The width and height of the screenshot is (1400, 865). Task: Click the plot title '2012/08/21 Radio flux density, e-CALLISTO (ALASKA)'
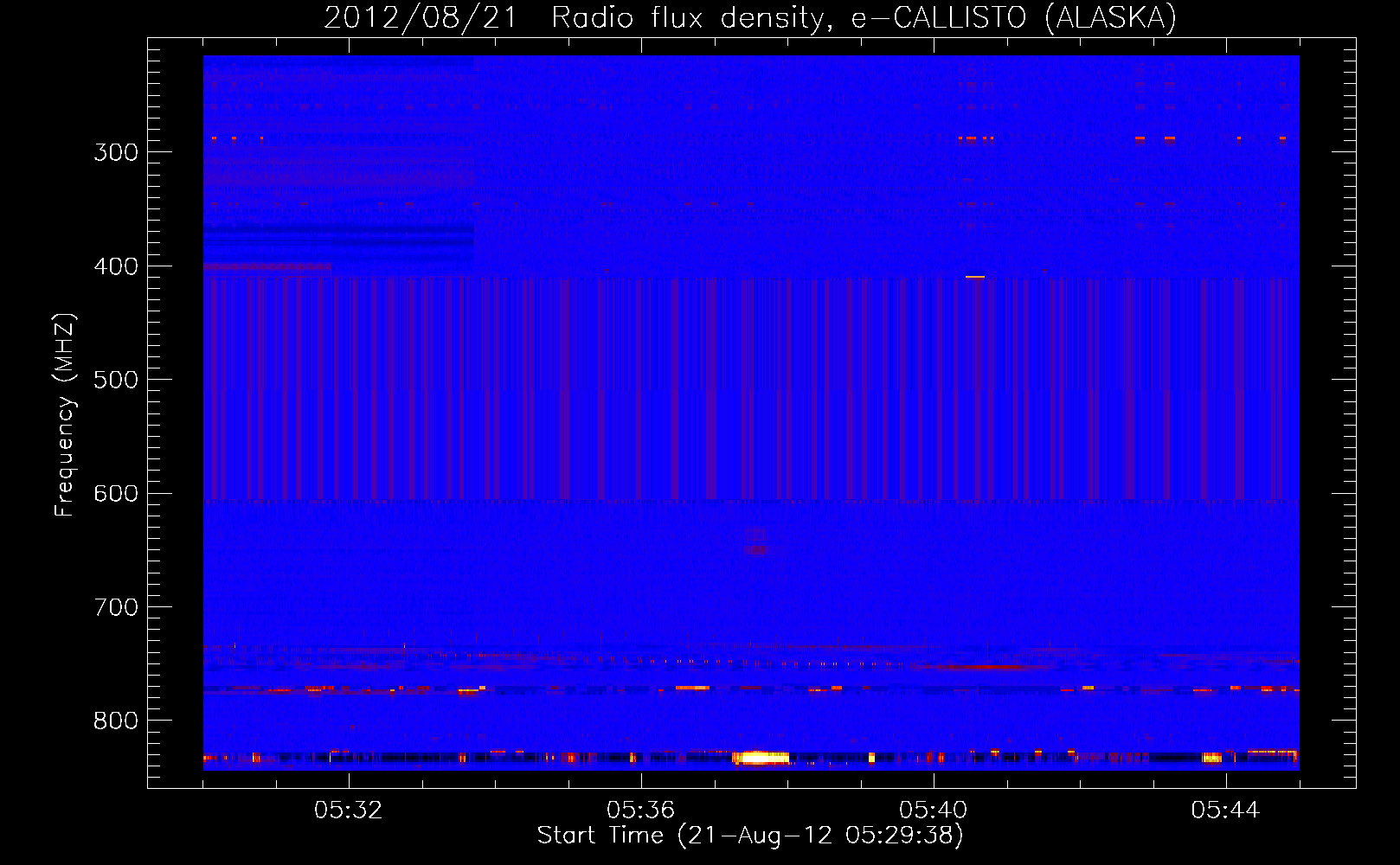tap(750, 17)
